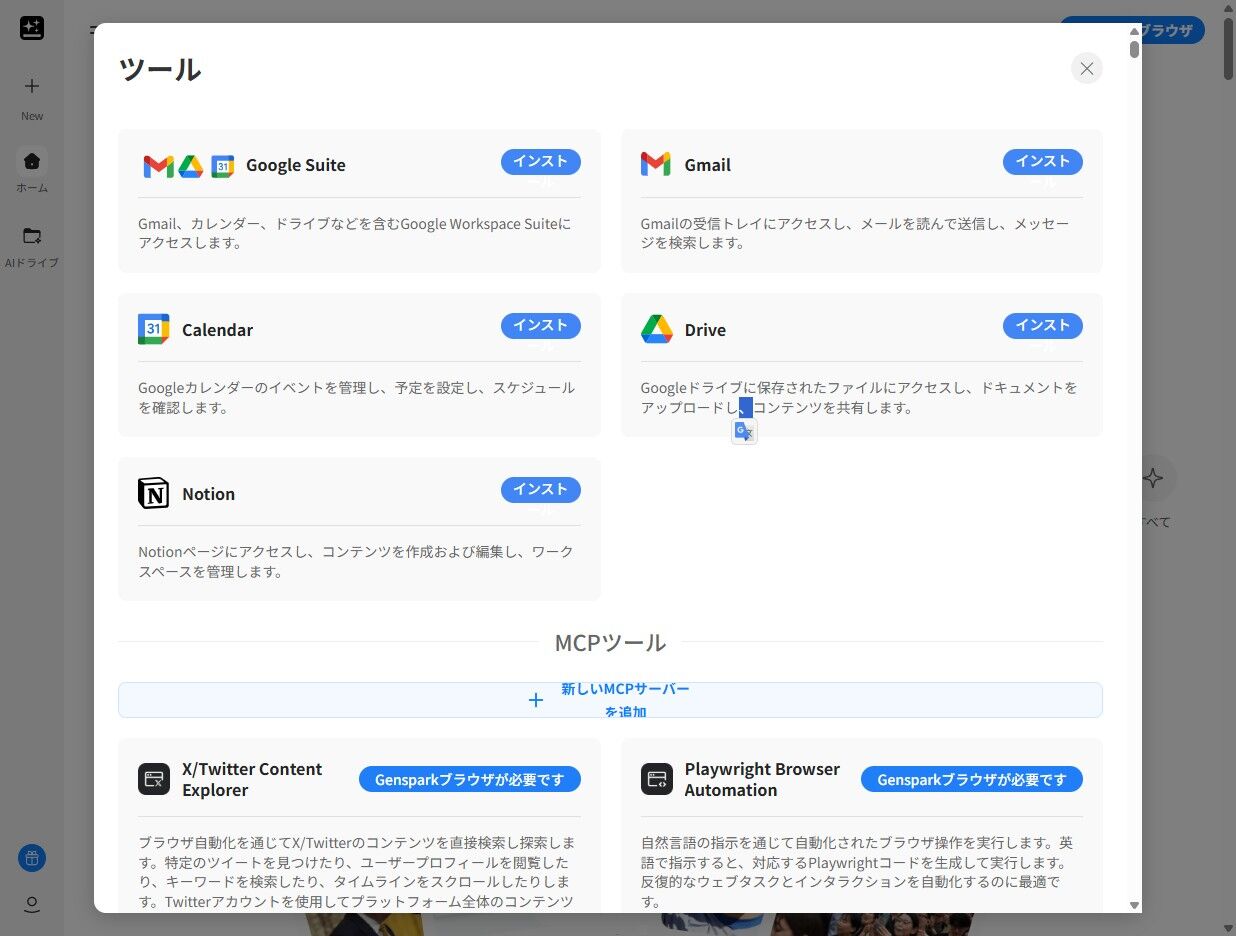
Task: Install the Calendar tool
Action: [x=541, y=326]
